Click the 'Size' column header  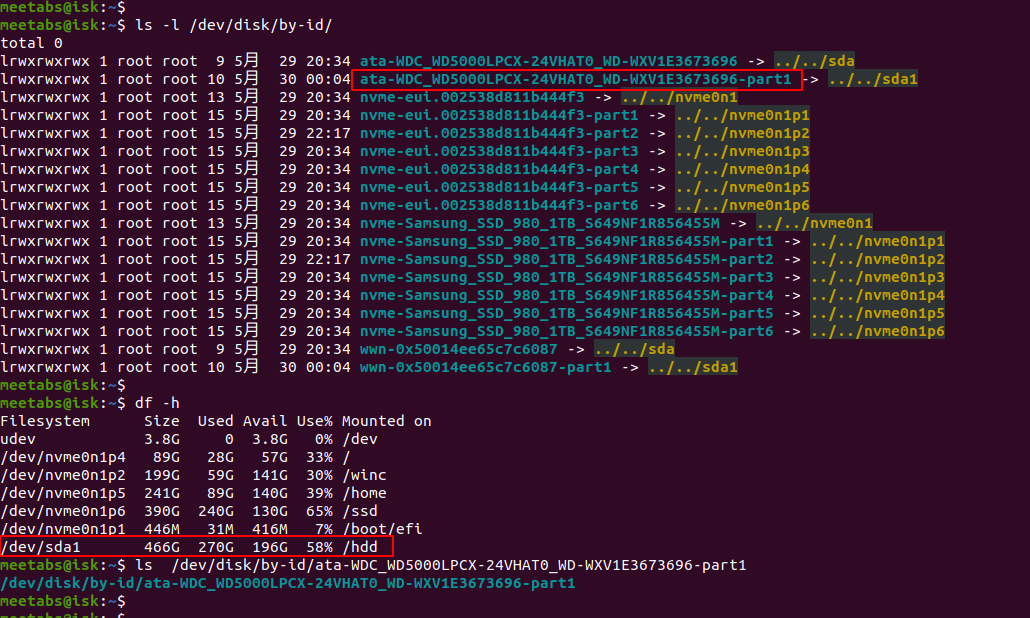point(162,421)
